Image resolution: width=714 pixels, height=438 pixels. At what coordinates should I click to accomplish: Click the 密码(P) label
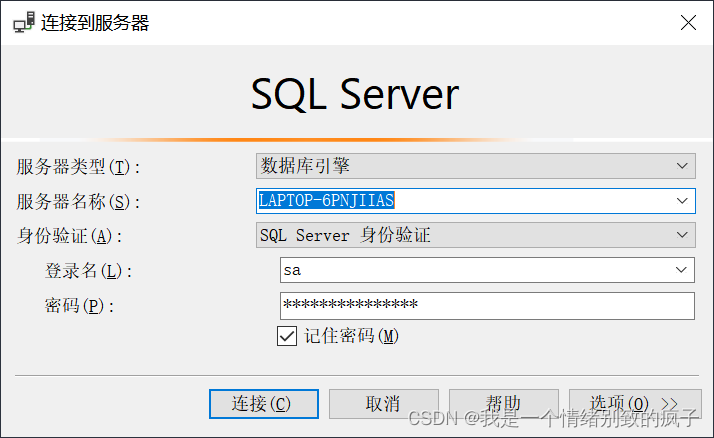[x=79, y=306]
